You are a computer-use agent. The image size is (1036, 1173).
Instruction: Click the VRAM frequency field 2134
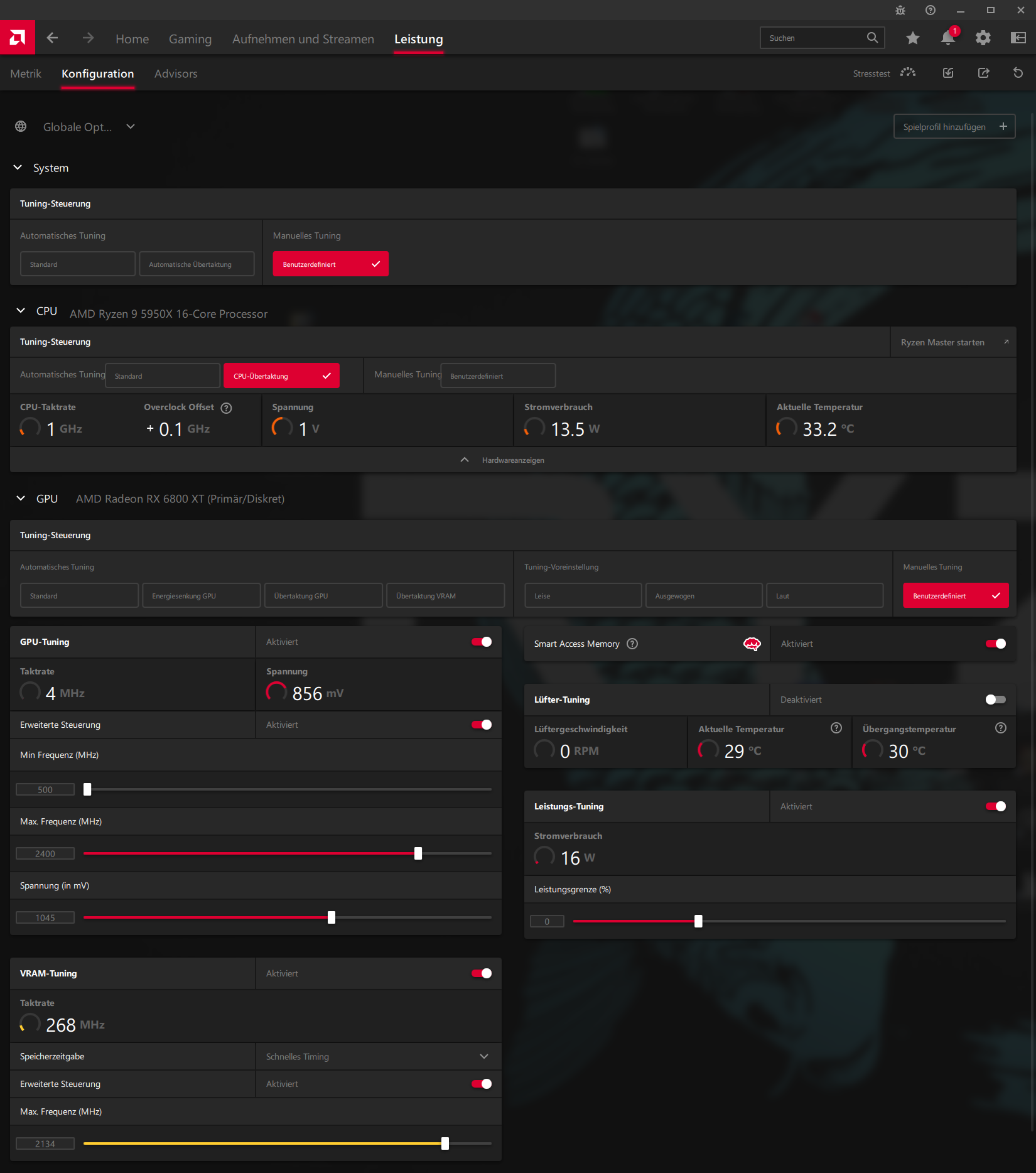coord(45,1143)
